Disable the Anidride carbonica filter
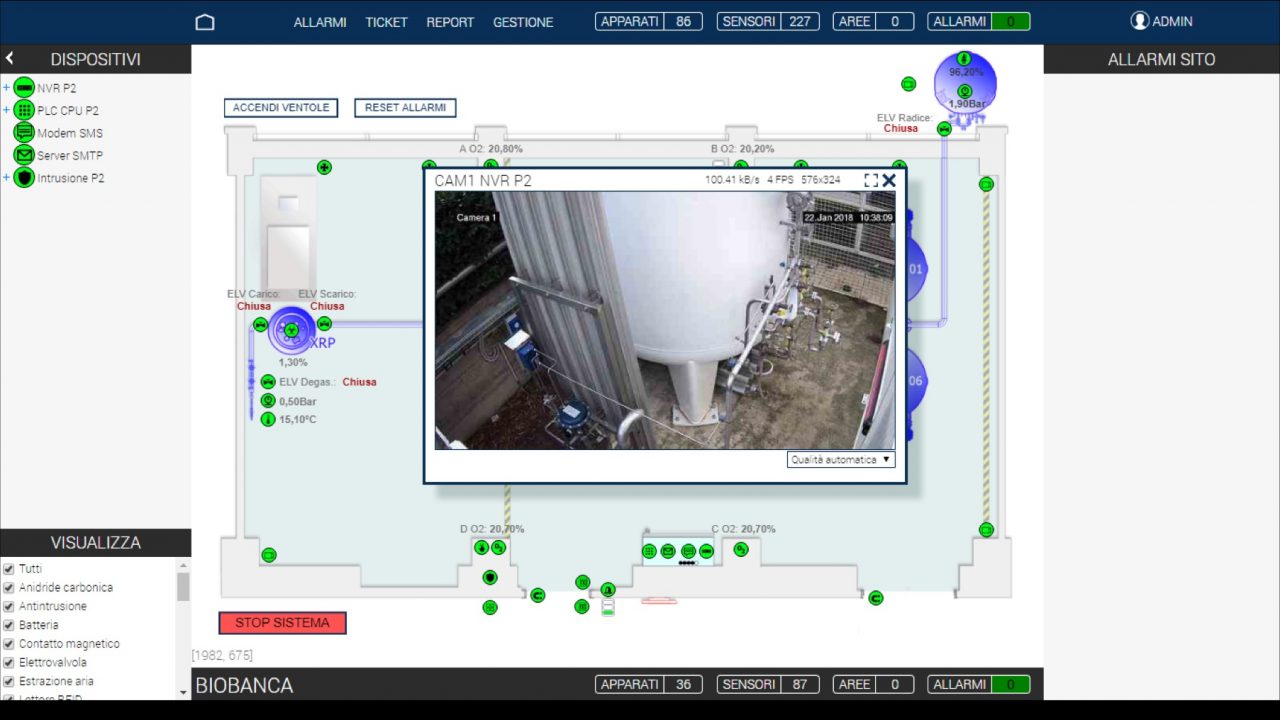 tap(10, 587)
